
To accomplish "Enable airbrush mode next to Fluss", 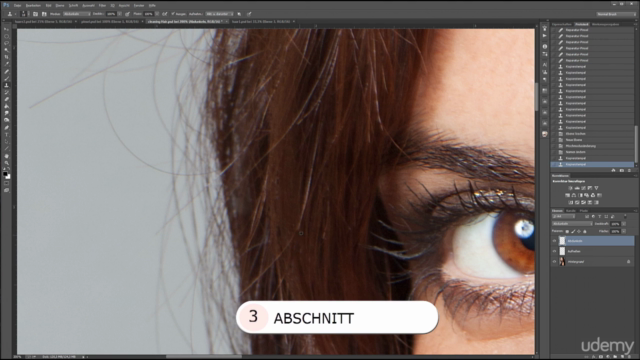I will (x=164, y=14).
